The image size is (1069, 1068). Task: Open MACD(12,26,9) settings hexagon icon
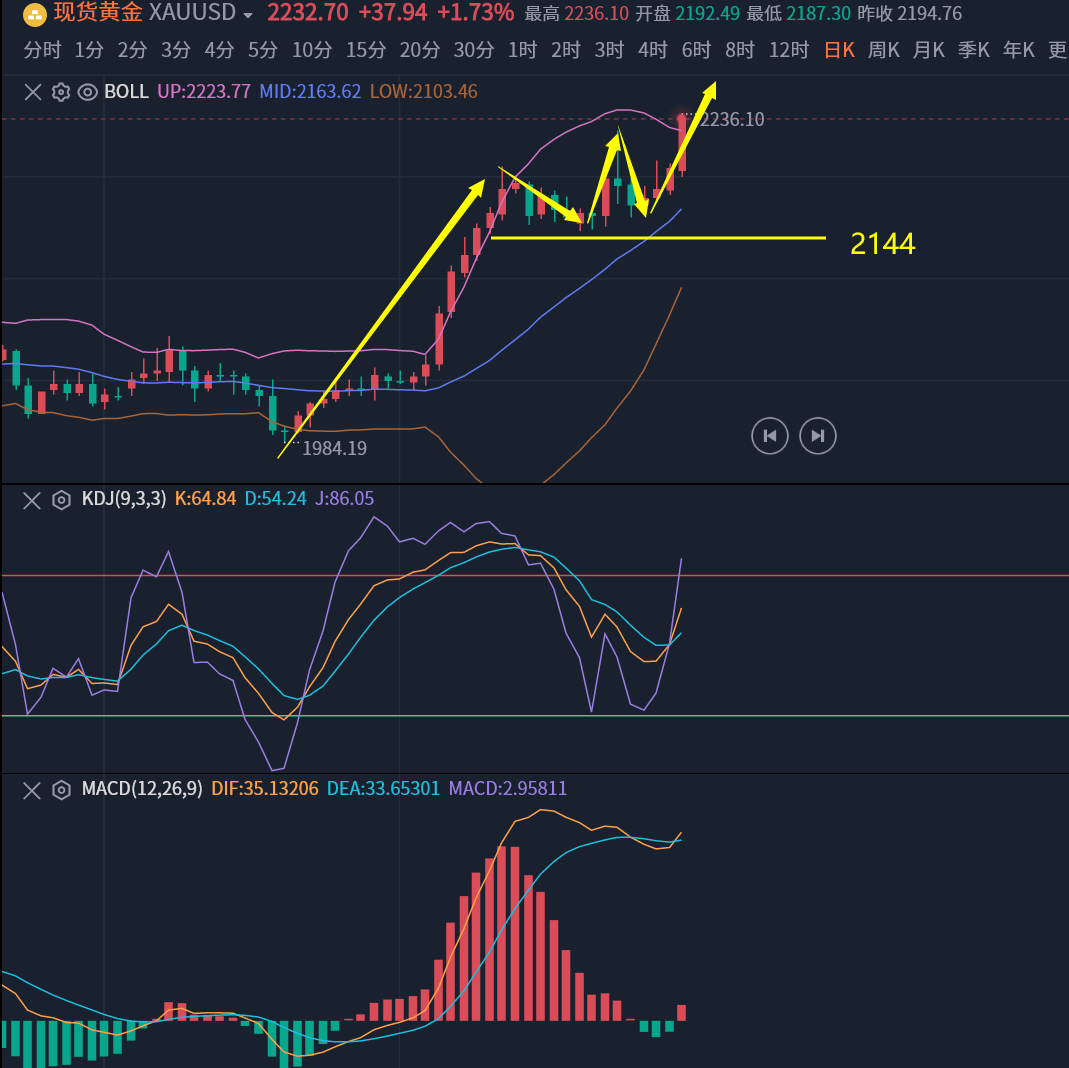(61, 790)
